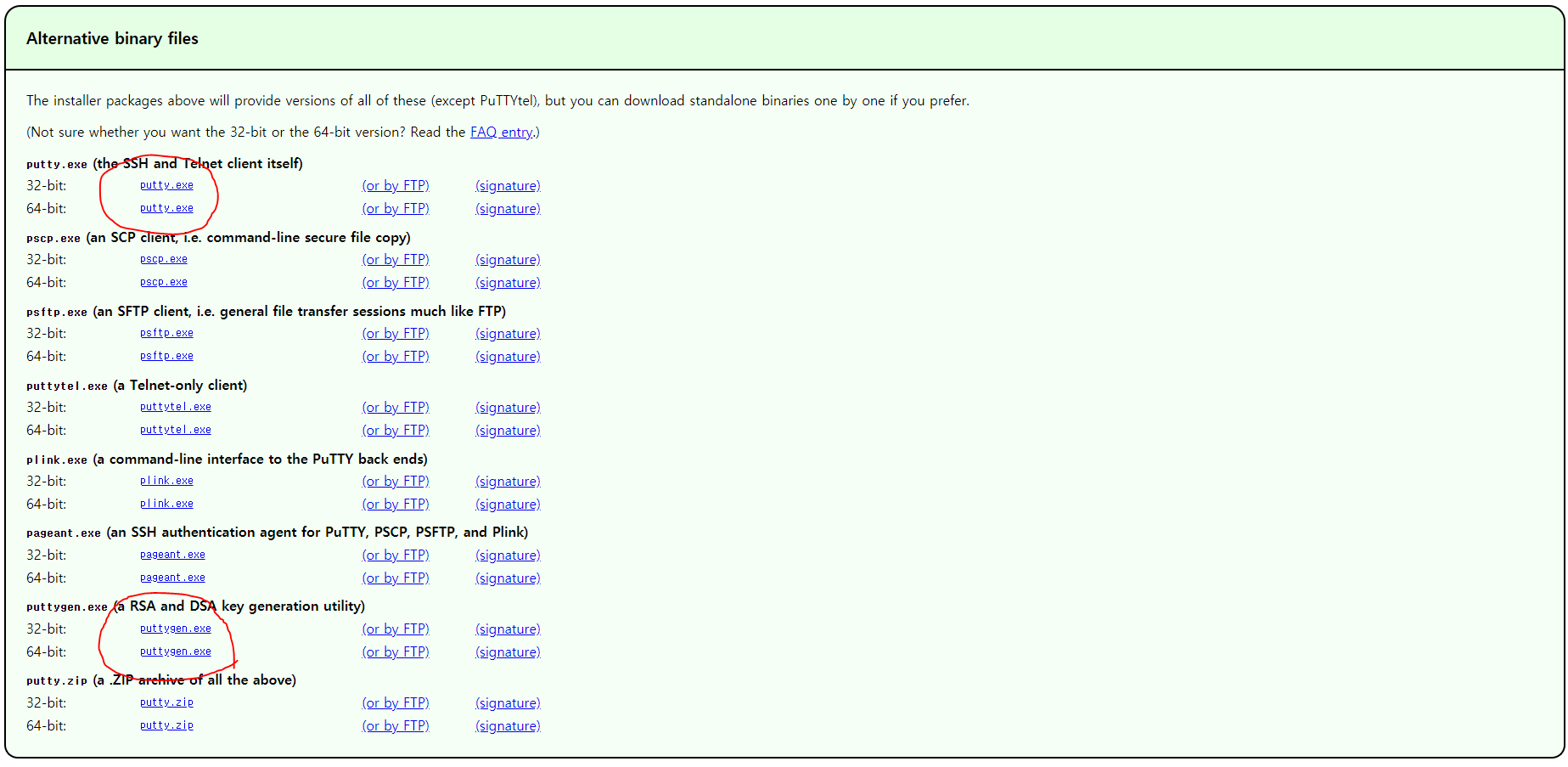Screen dimensions: 1568x767
Task: Download 64-bit putty.zip archive
Action: (166, 725)
